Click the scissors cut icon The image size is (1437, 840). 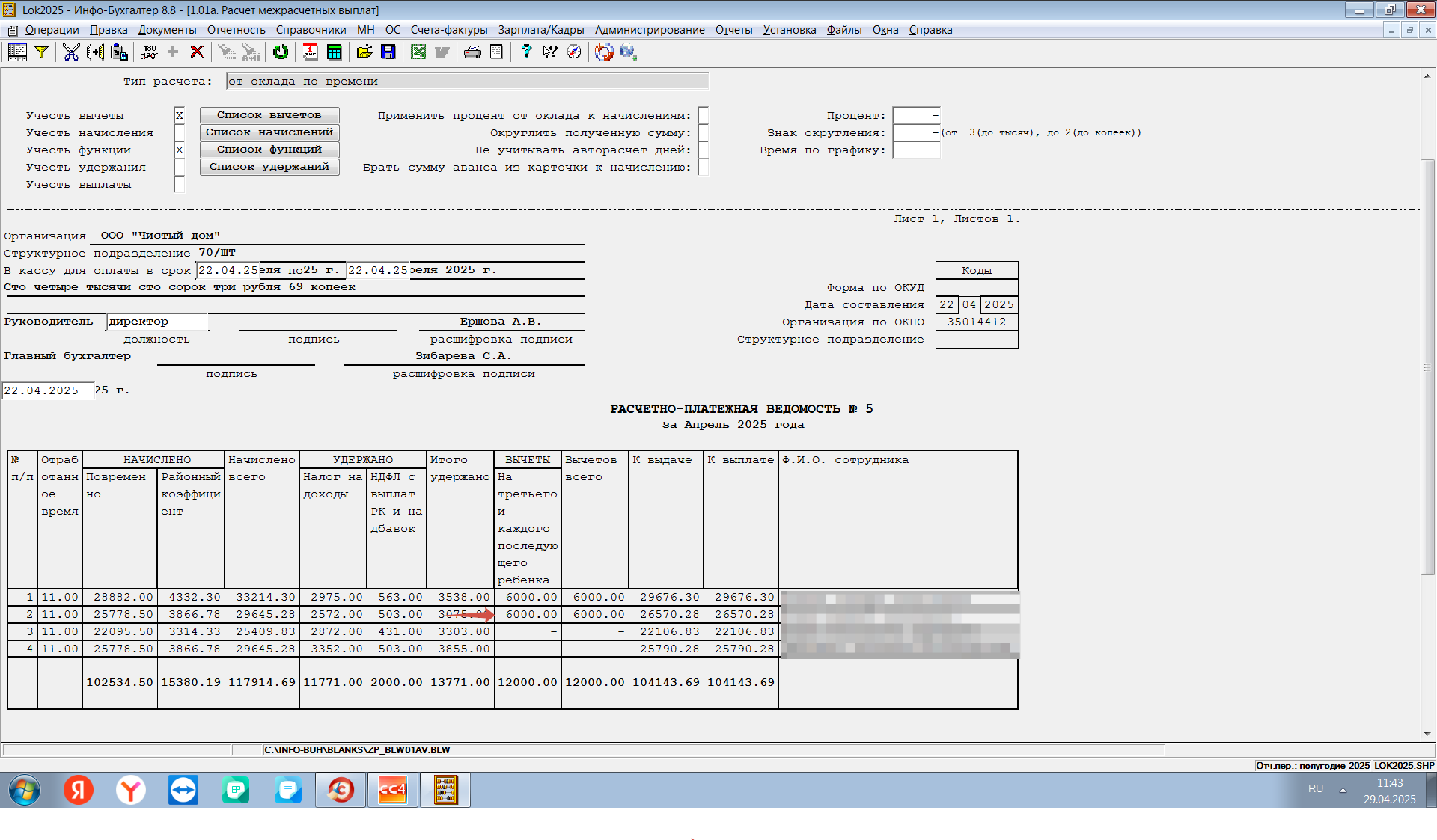(71, 52)
